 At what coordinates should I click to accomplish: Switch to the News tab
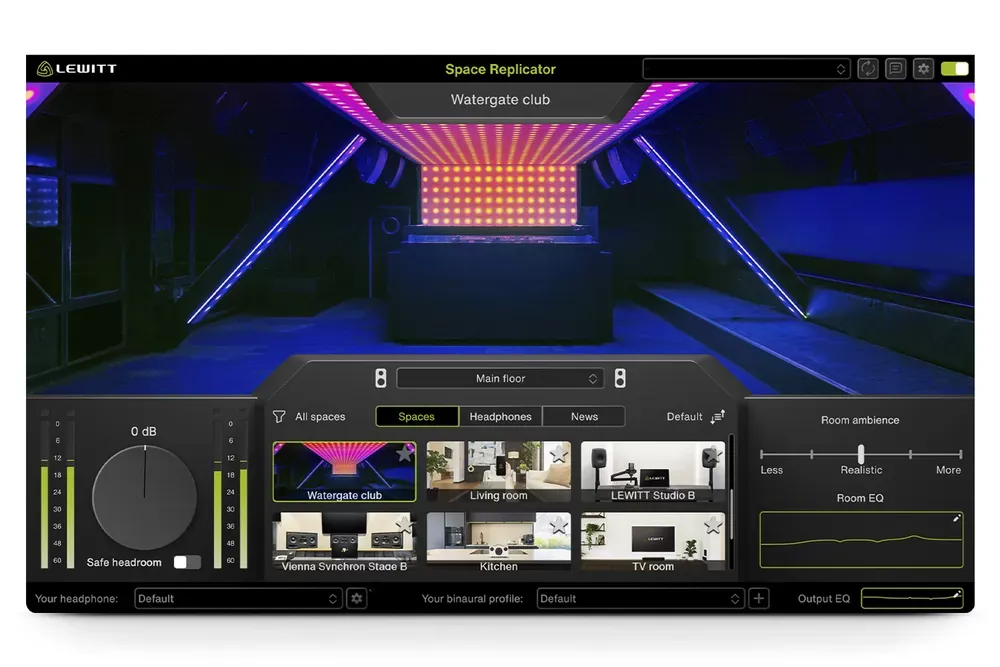click(584, 416)
